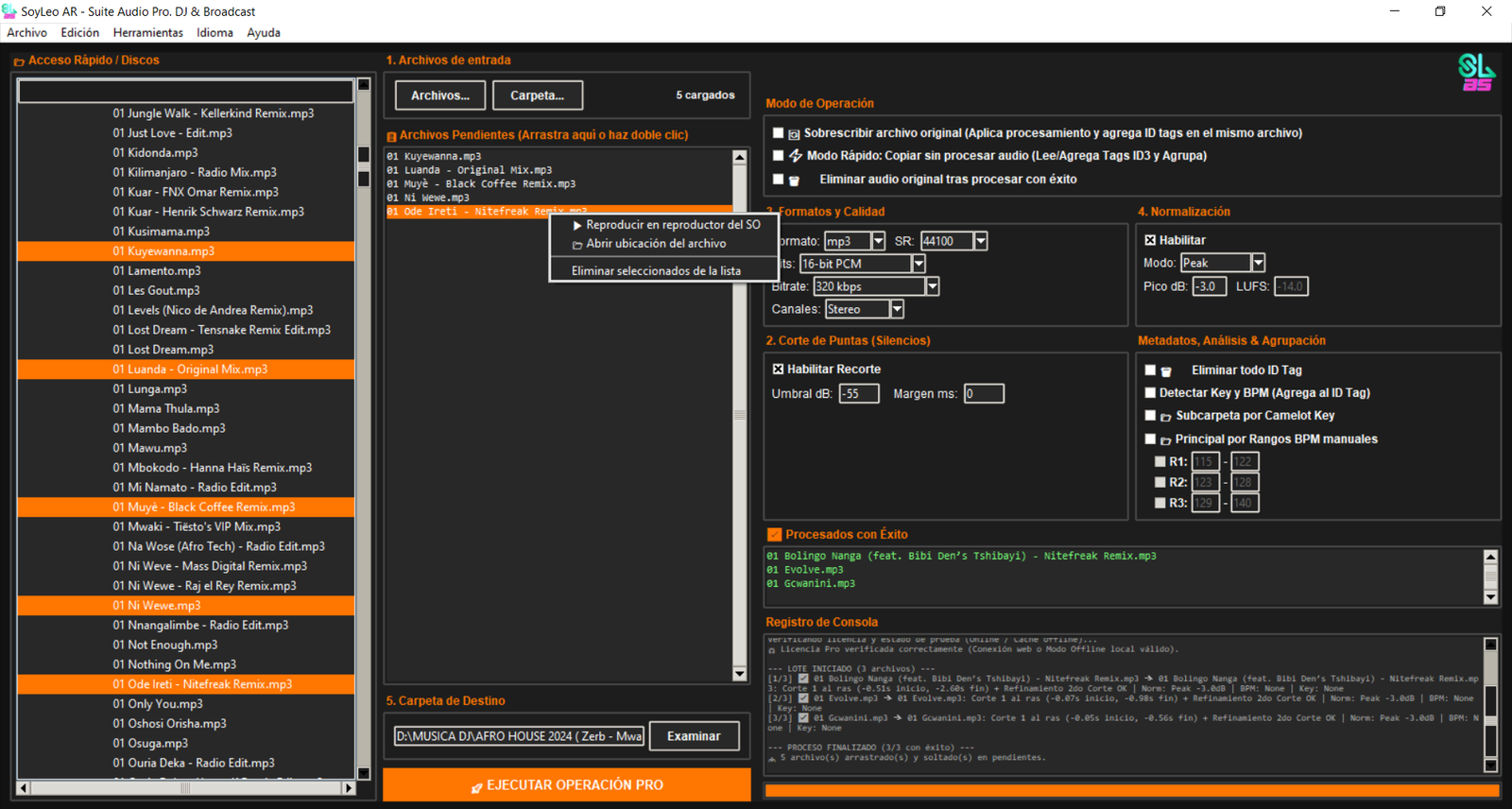Click the down arrow of the Procesados con Éxito scrollbar
Image resolution: width=1512 pixels, height=809 pixels.
pyautogui.click(x=1491, y=597)
